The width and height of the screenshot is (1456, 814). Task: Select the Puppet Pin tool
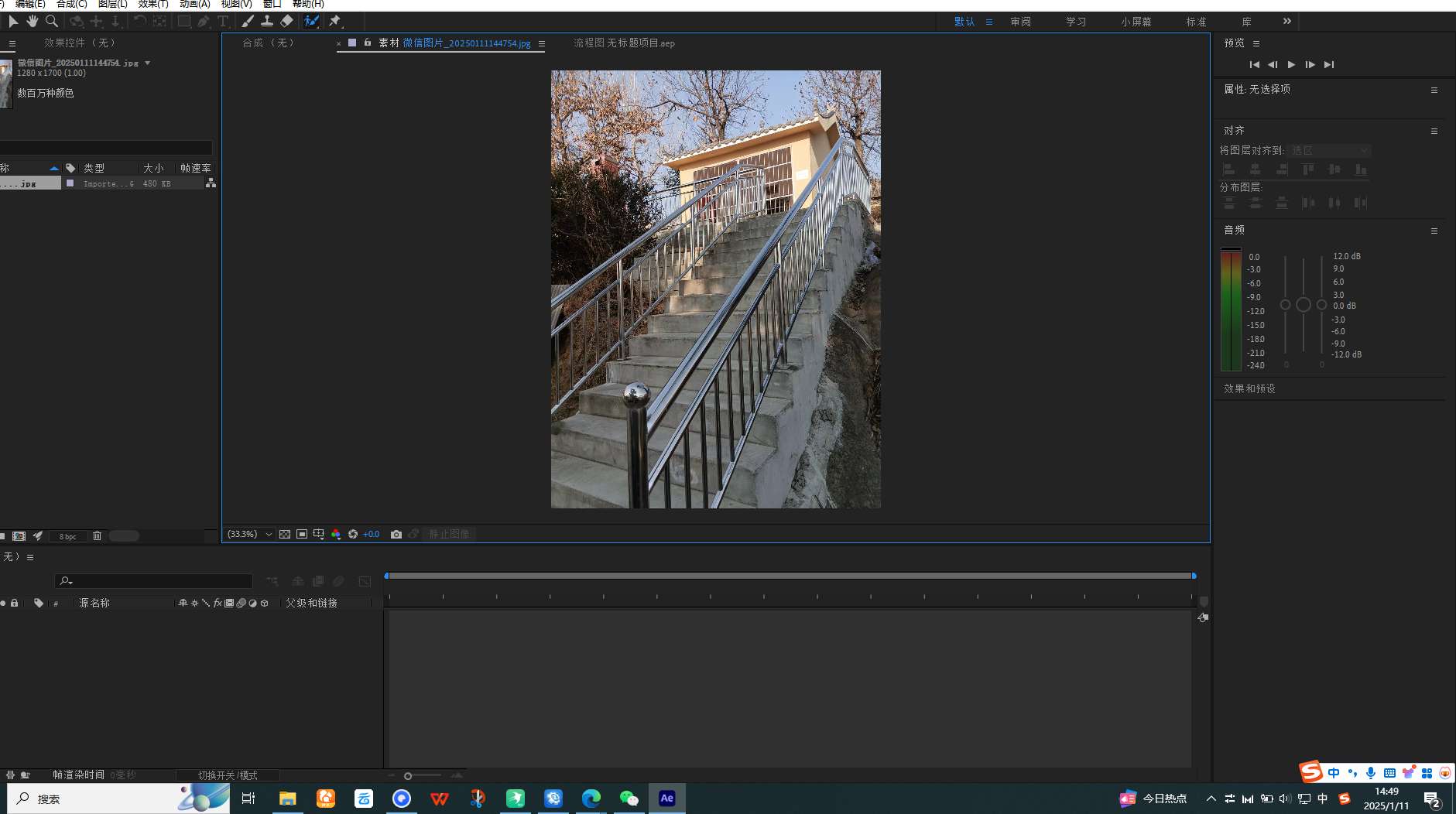pos(335,22)
